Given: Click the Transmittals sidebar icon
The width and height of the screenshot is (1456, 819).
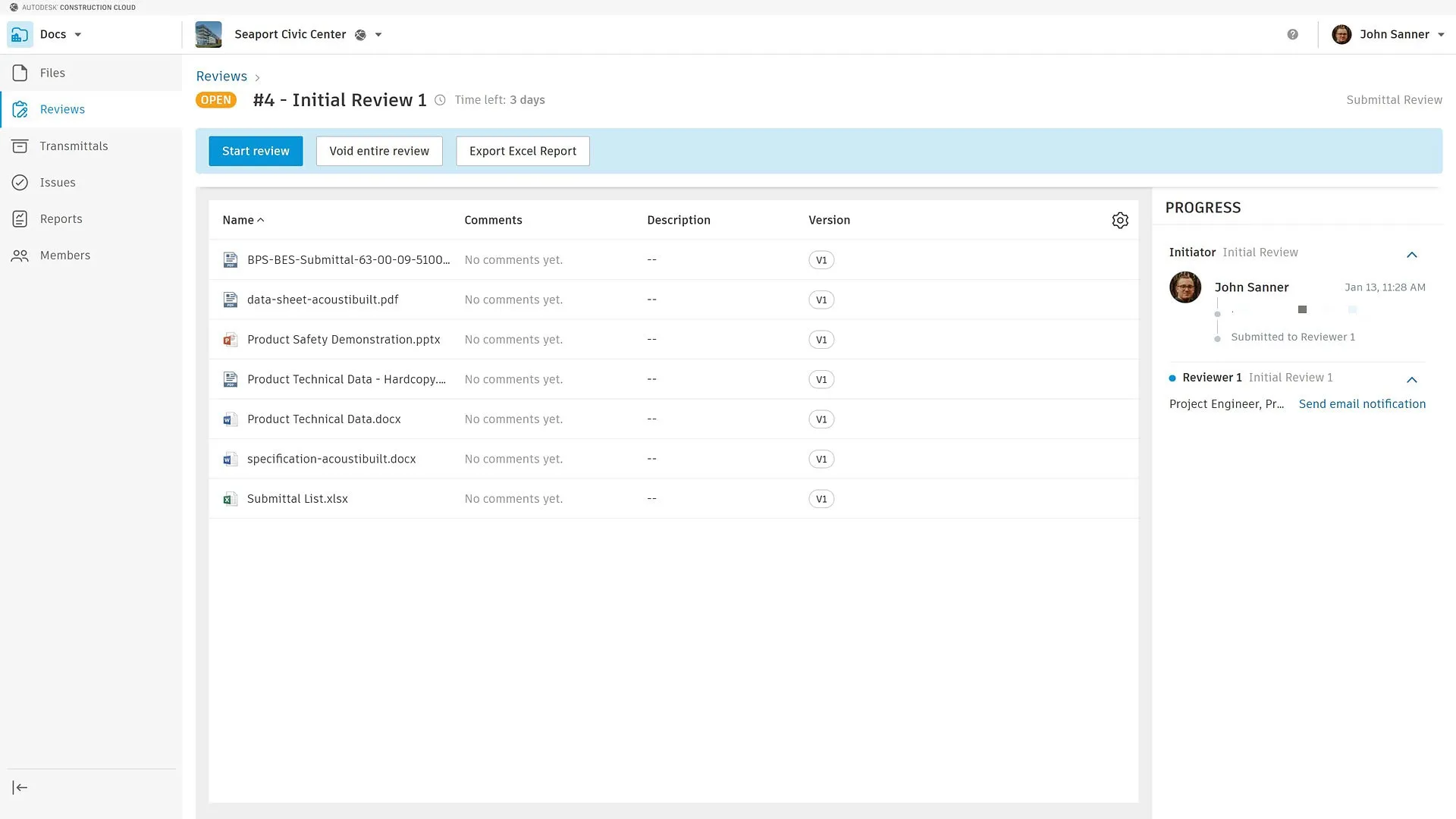Looking at the screenshot, I should click(20, 146).
